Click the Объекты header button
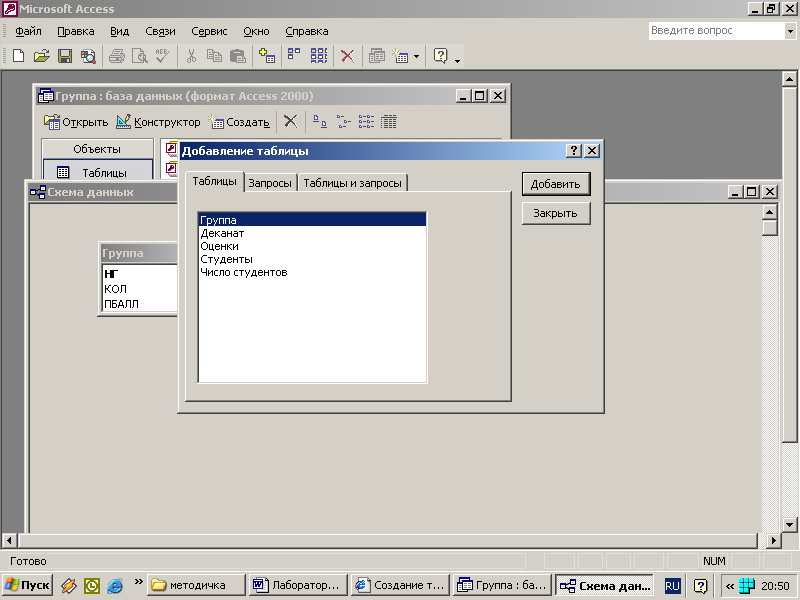The height and width of the screenshot is (600, 800). (x=97, y=149)
